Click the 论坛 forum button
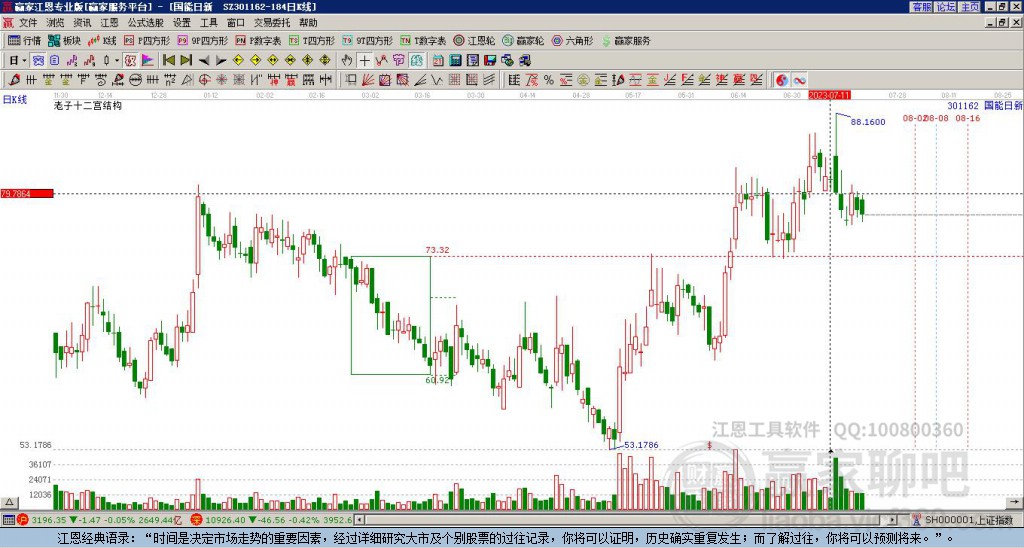 coord(946,7)
